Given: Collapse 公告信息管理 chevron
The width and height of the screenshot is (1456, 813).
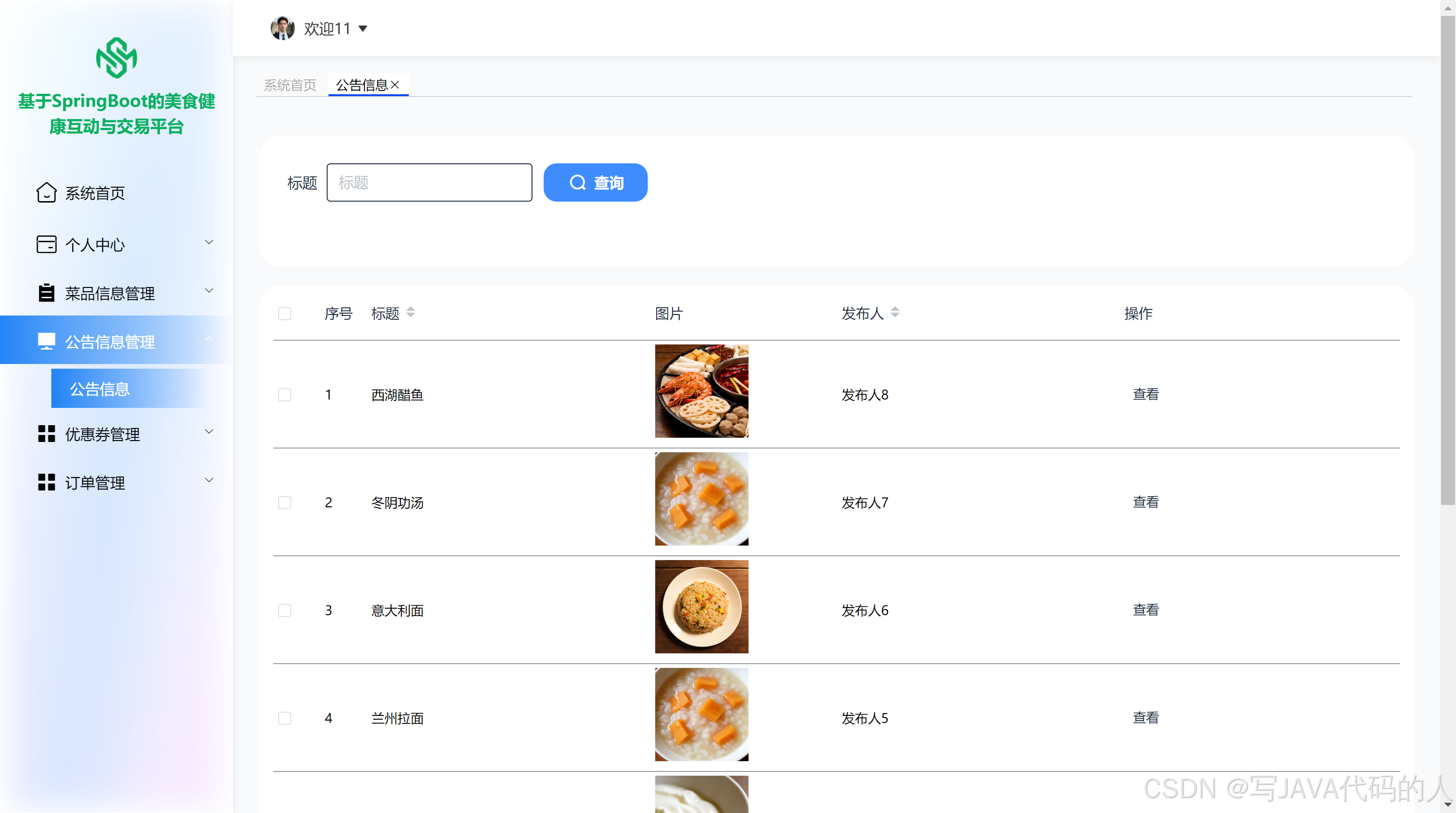Looking at the screenshot, I should click(x=209, y=339).
